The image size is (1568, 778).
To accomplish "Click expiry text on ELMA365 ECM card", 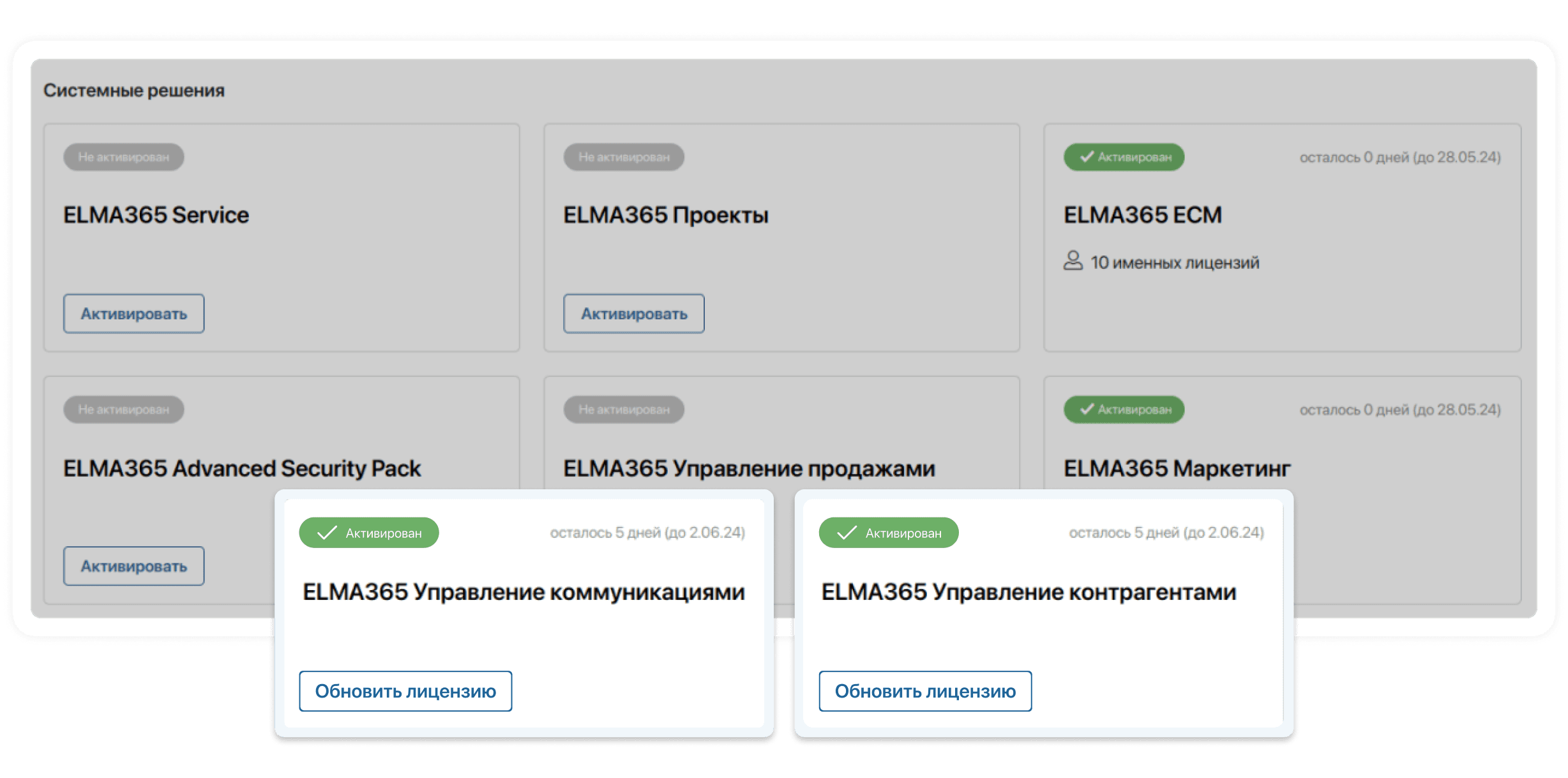I will [1400, 158].
